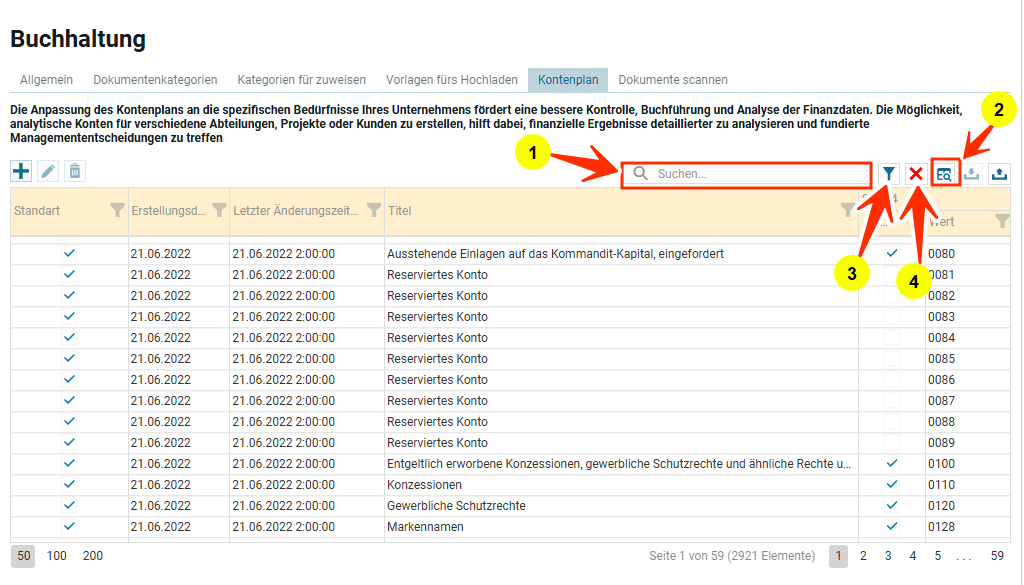The image size is (1024, 585).
Task: Click the greyed import icon beside search panel
Action: click(972, 174)
